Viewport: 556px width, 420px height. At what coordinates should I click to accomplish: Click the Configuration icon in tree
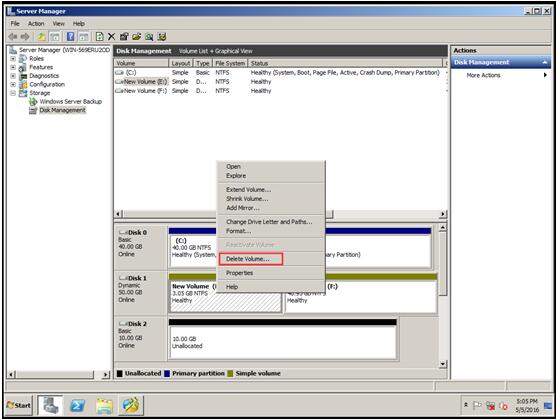click(23, 84)
